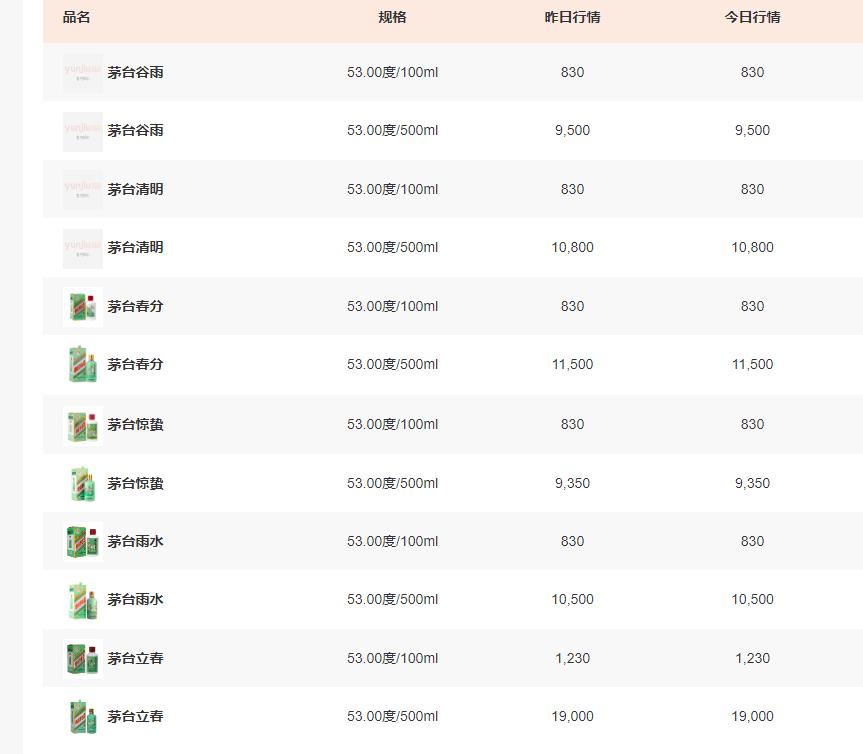Select the 茅台清明 name in the 500ml row
This screenshot has width=863, height=754.
(135, 248)
